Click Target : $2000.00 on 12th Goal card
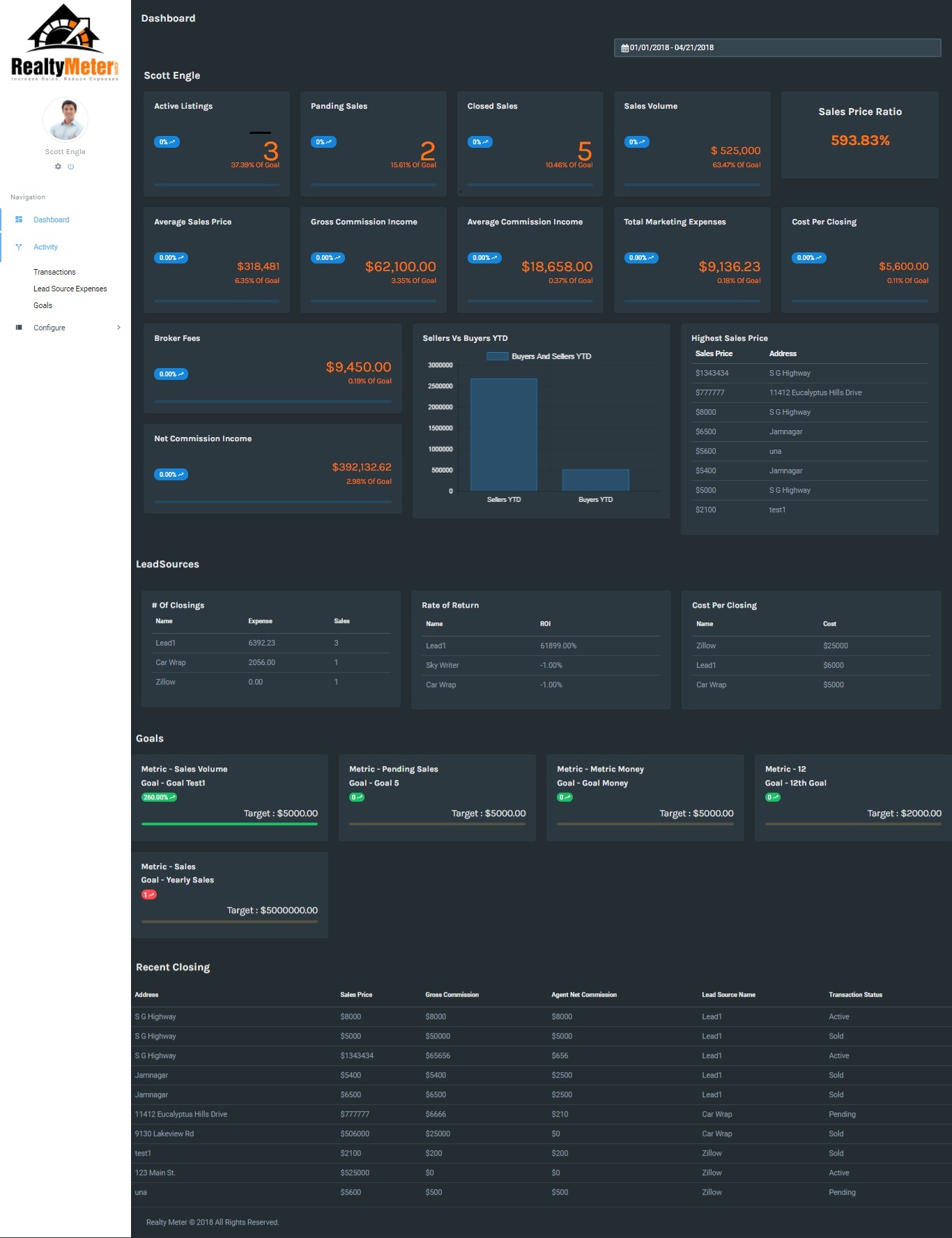This screenshot has width=952, height=1238. [904, 813]
